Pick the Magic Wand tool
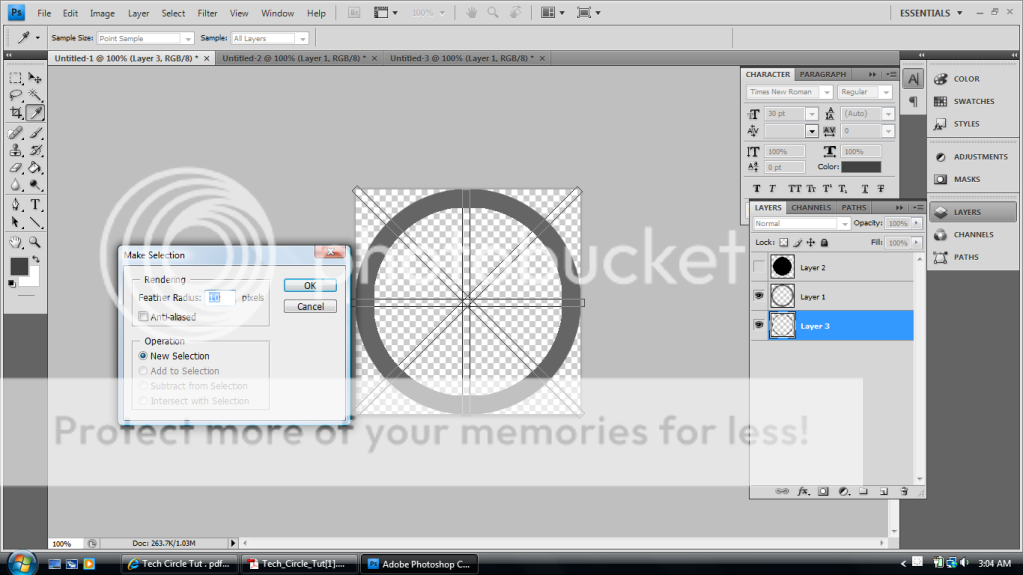 (x=35, y=95)
